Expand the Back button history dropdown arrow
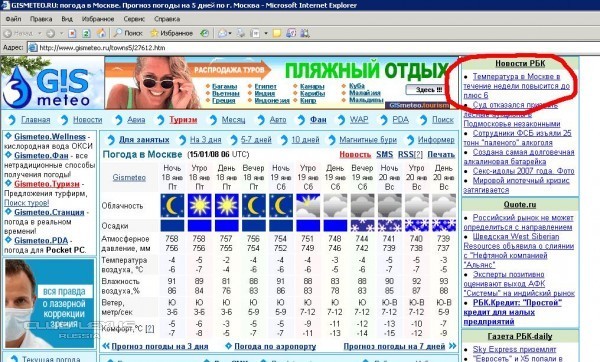 pos(39,34)
